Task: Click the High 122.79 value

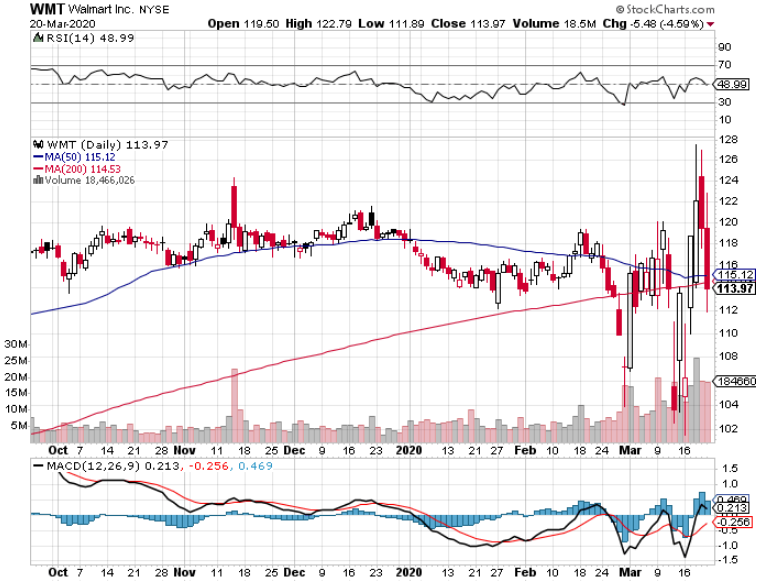Action: coord(318,24)
